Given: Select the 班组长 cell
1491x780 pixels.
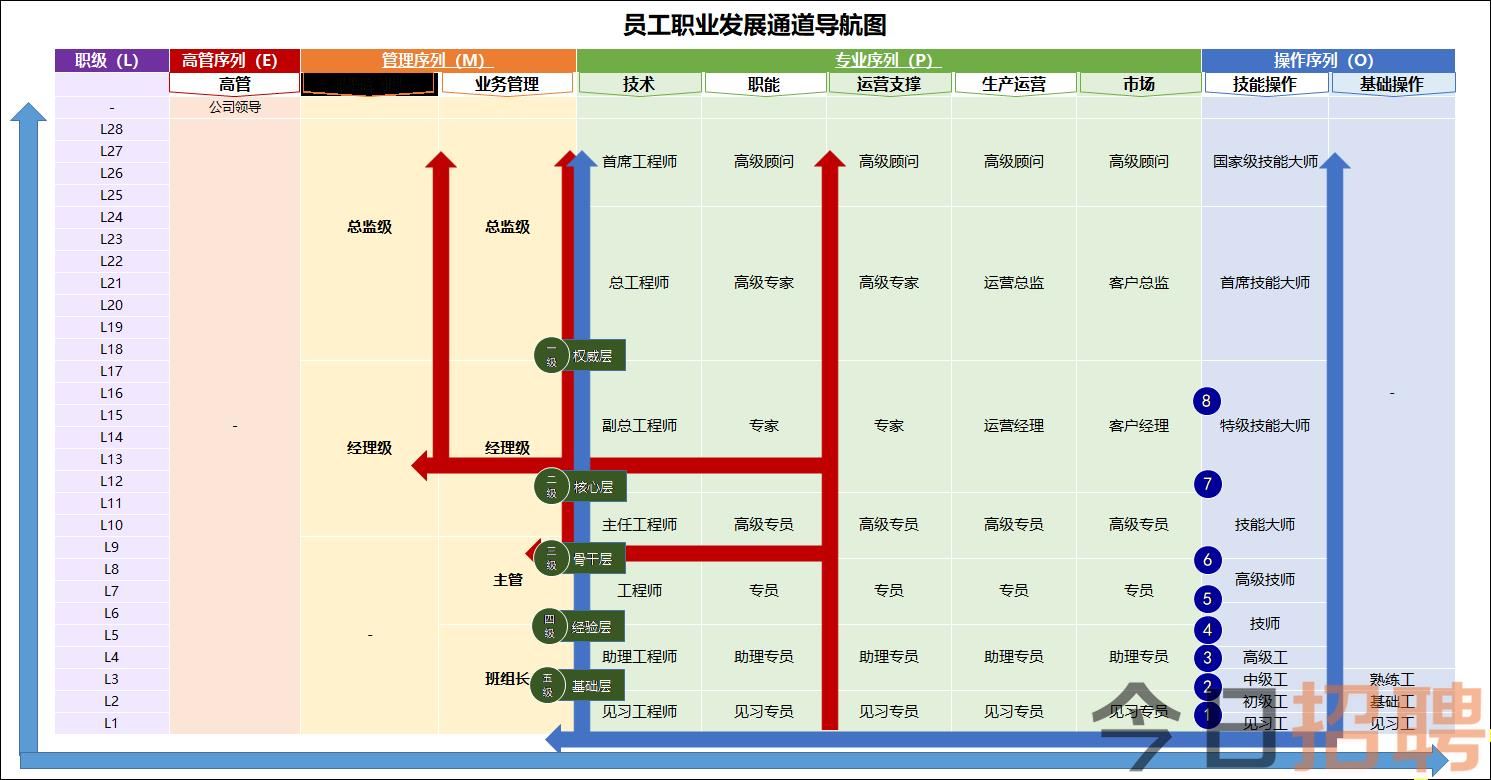Looking at the screenshot, I should [x=507, y=679].
